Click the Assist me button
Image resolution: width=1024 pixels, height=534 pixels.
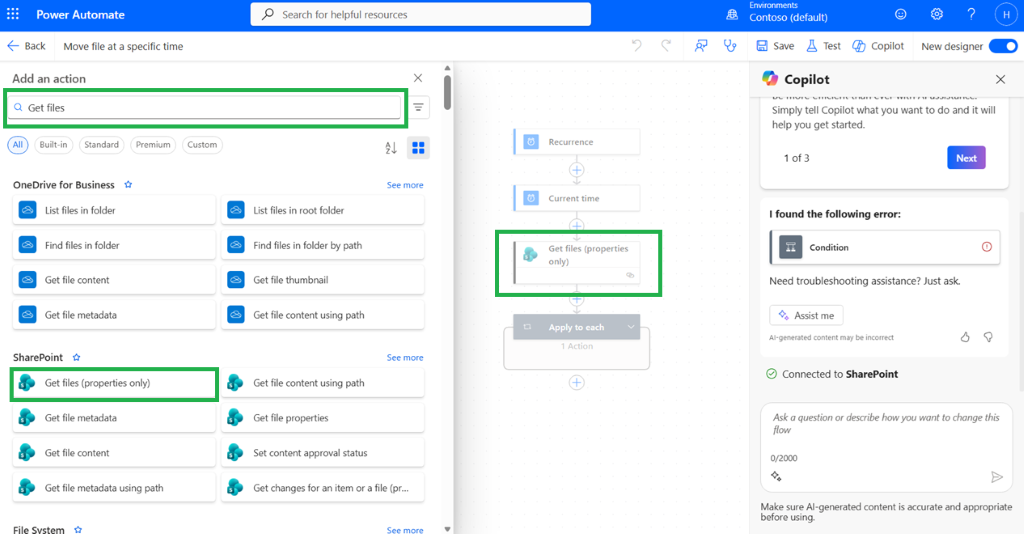coord(806,315)
